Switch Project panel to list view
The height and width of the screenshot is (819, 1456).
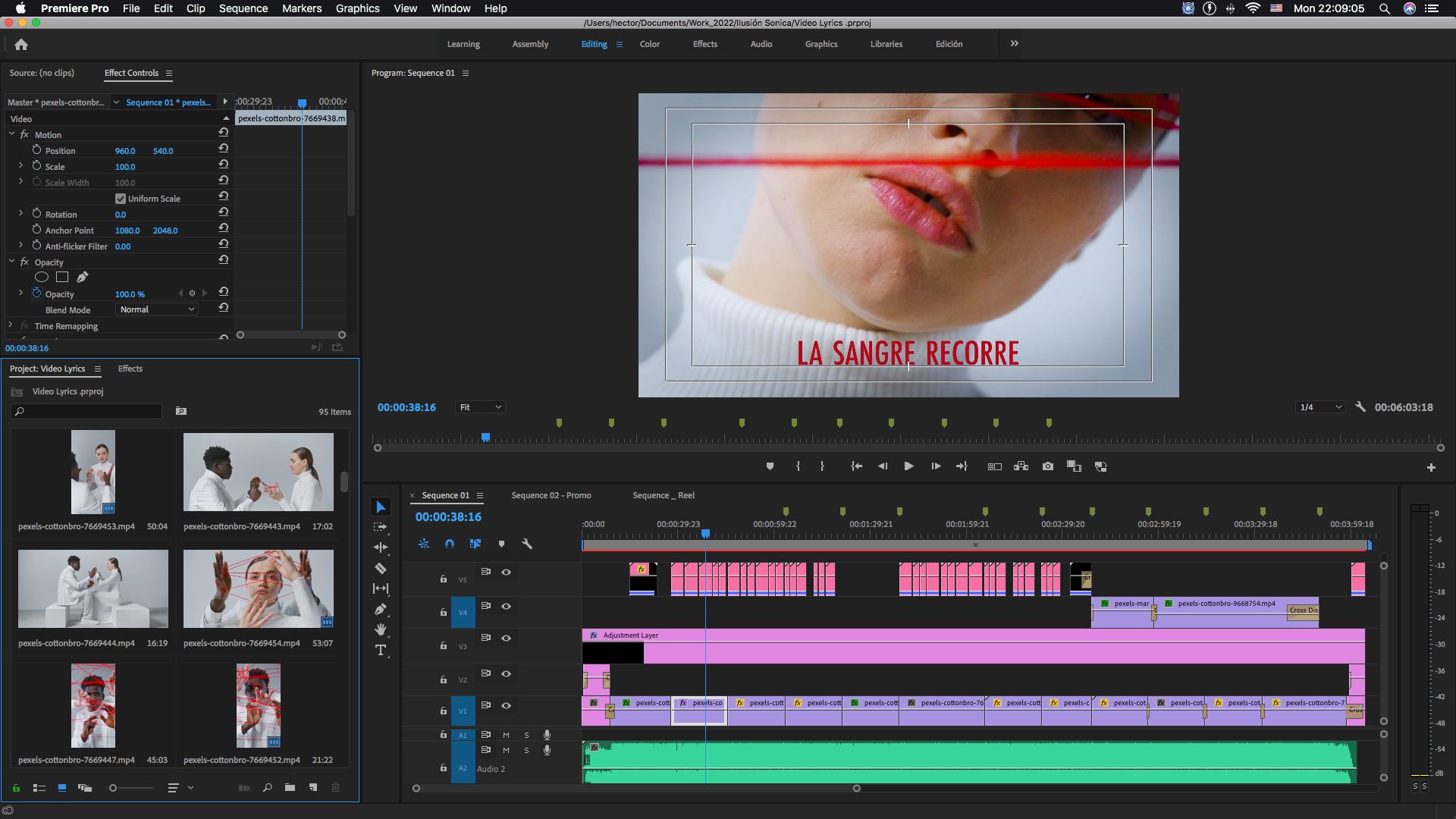[x=39, y=788]
